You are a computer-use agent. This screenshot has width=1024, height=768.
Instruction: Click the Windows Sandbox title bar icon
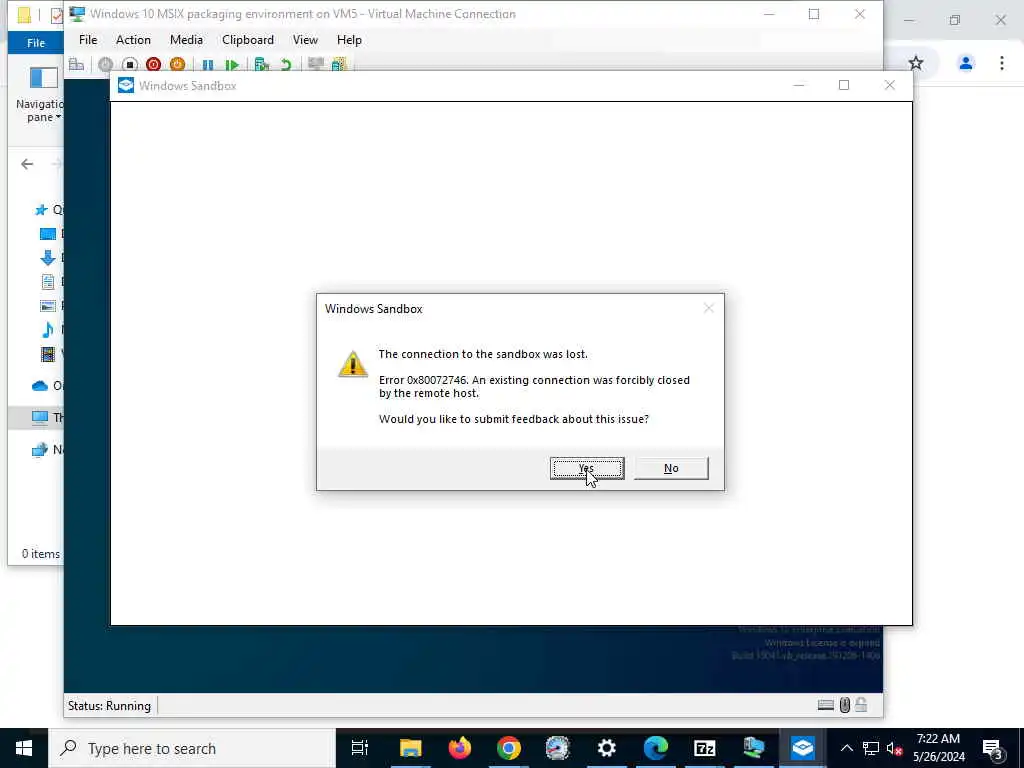point(125,86)
